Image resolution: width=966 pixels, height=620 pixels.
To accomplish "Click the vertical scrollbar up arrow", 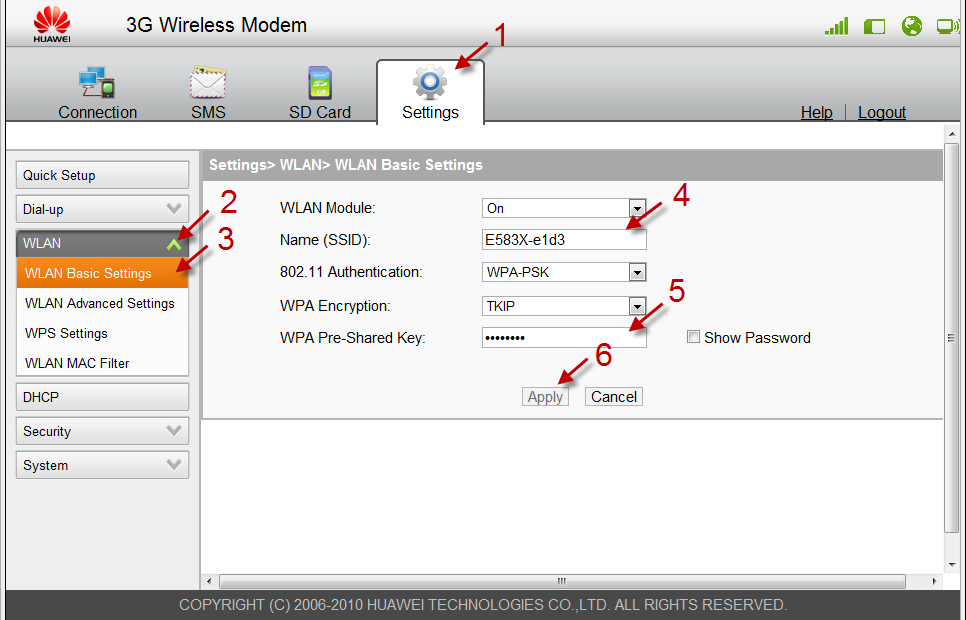I will 952,134.
